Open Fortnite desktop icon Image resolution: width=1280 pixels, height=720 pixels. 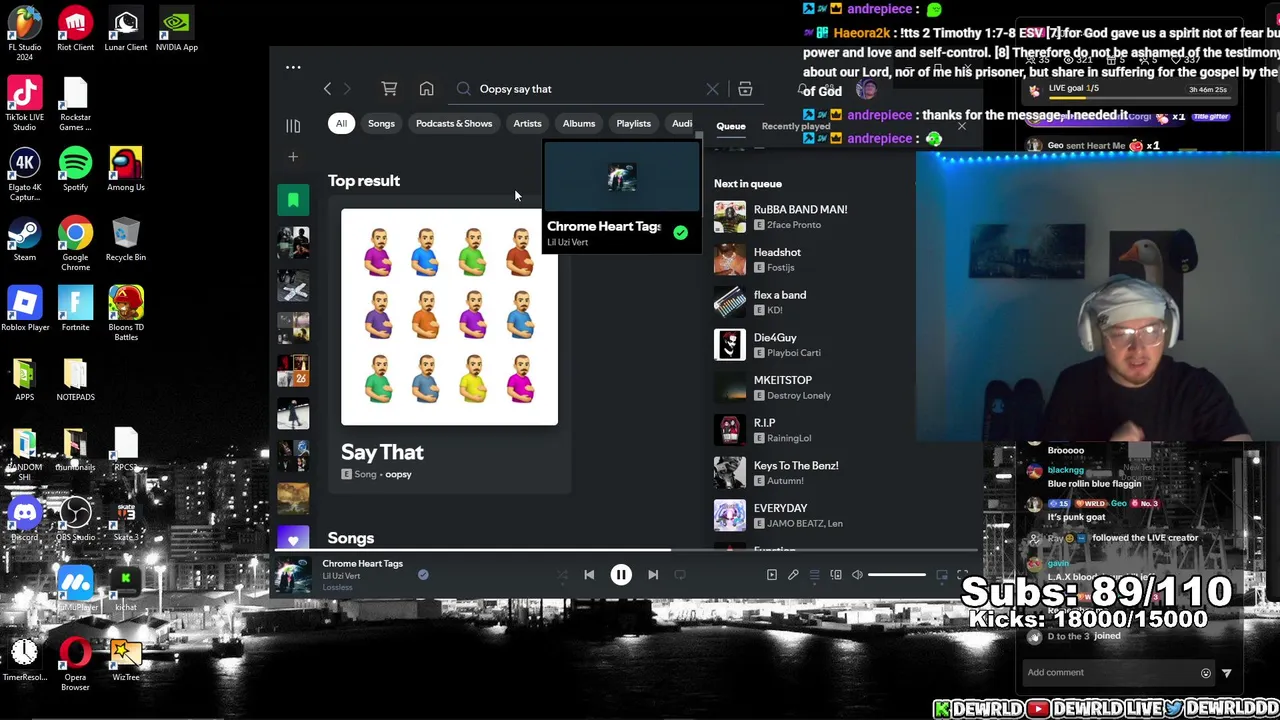click(x=75, y=309)
